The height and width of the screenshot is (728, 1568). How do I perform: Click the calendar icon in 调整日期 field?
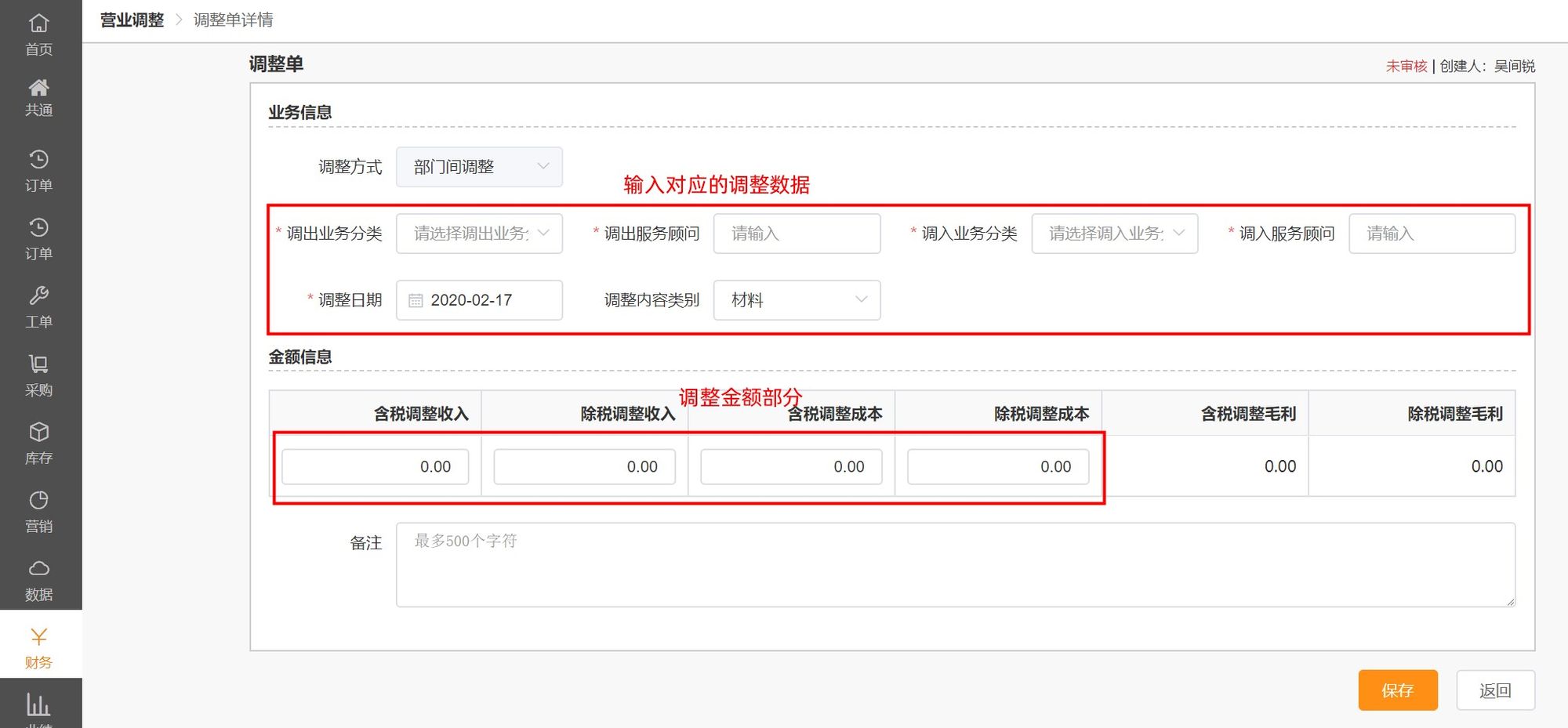click(x=416, y=300)
